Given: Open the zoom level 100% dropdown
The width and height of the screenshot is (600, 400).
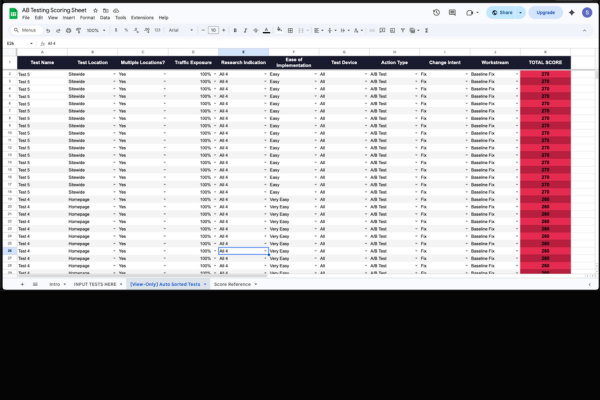Looking at the screenshot, I should point(96,30).
